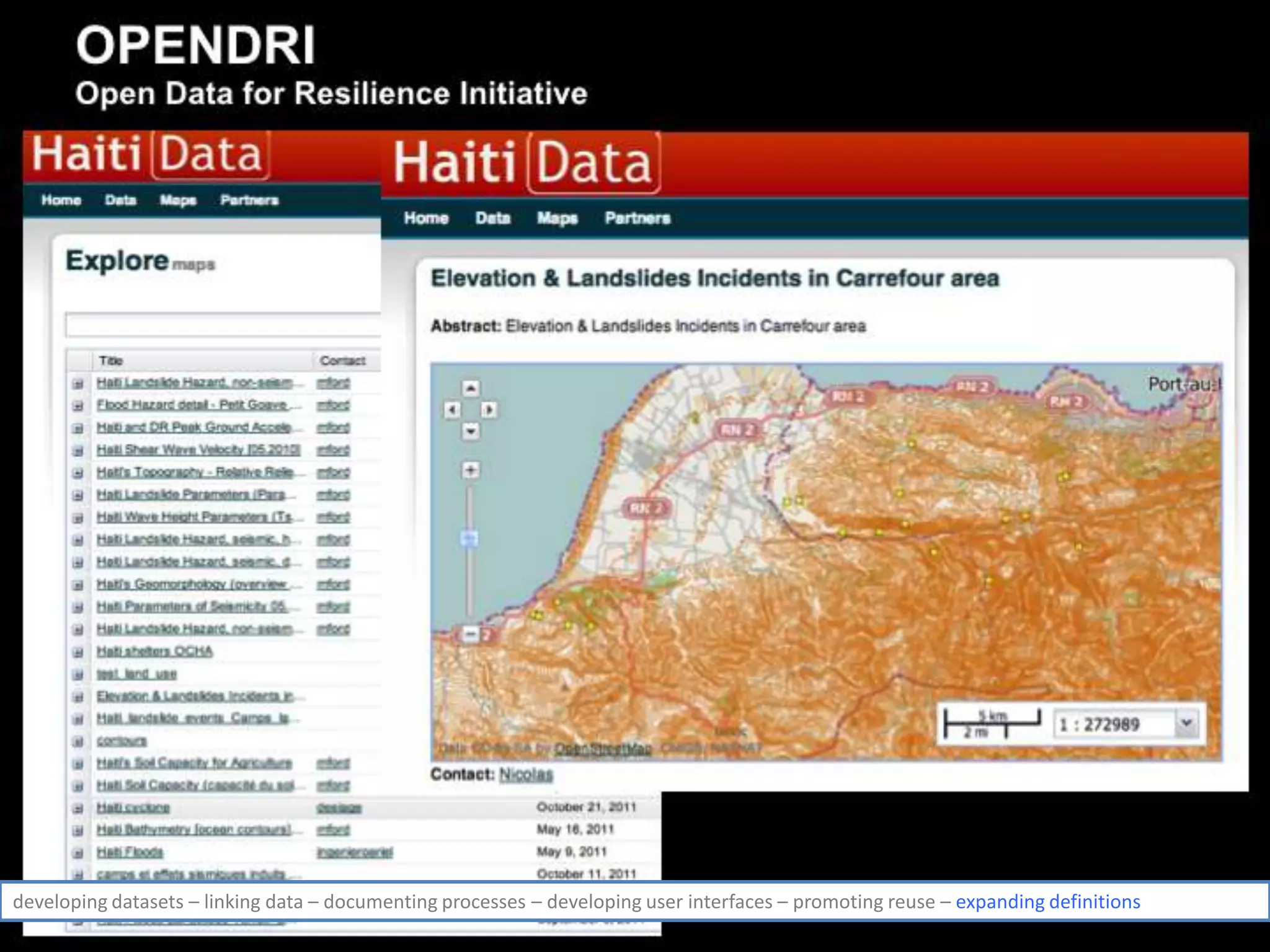Click Partners in the back Explore maps window
This screenshot has width=1270, height=952.
[249, 200]
